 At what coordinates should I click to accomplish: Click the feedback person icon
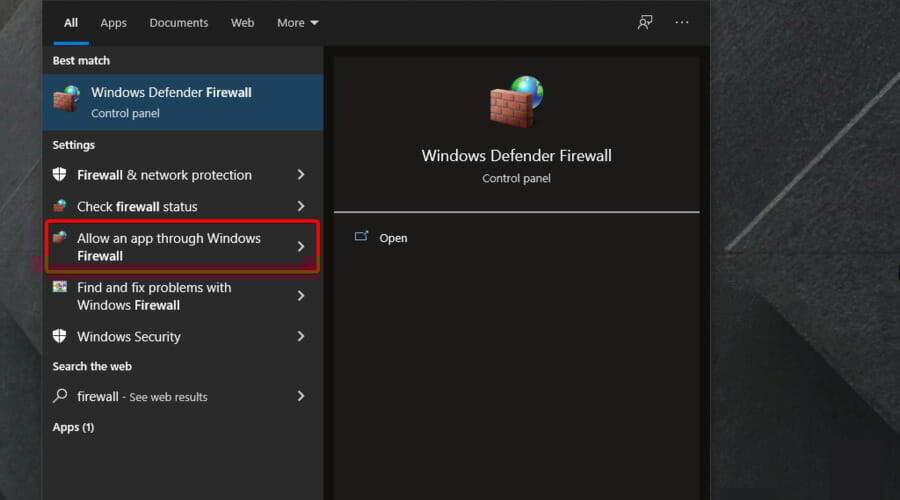[645, 22]
